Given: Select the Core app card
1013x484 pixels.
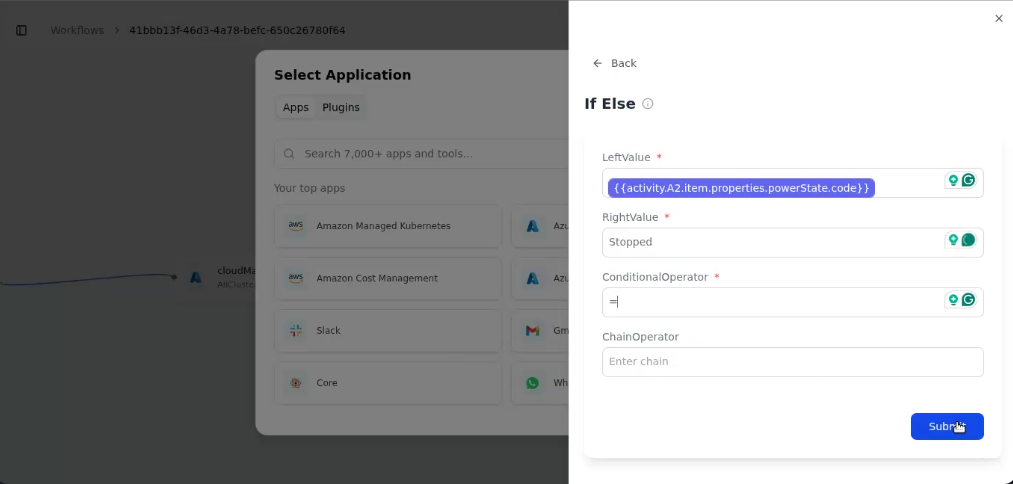Looking at the screenshot, I should [x=388, y=383].
